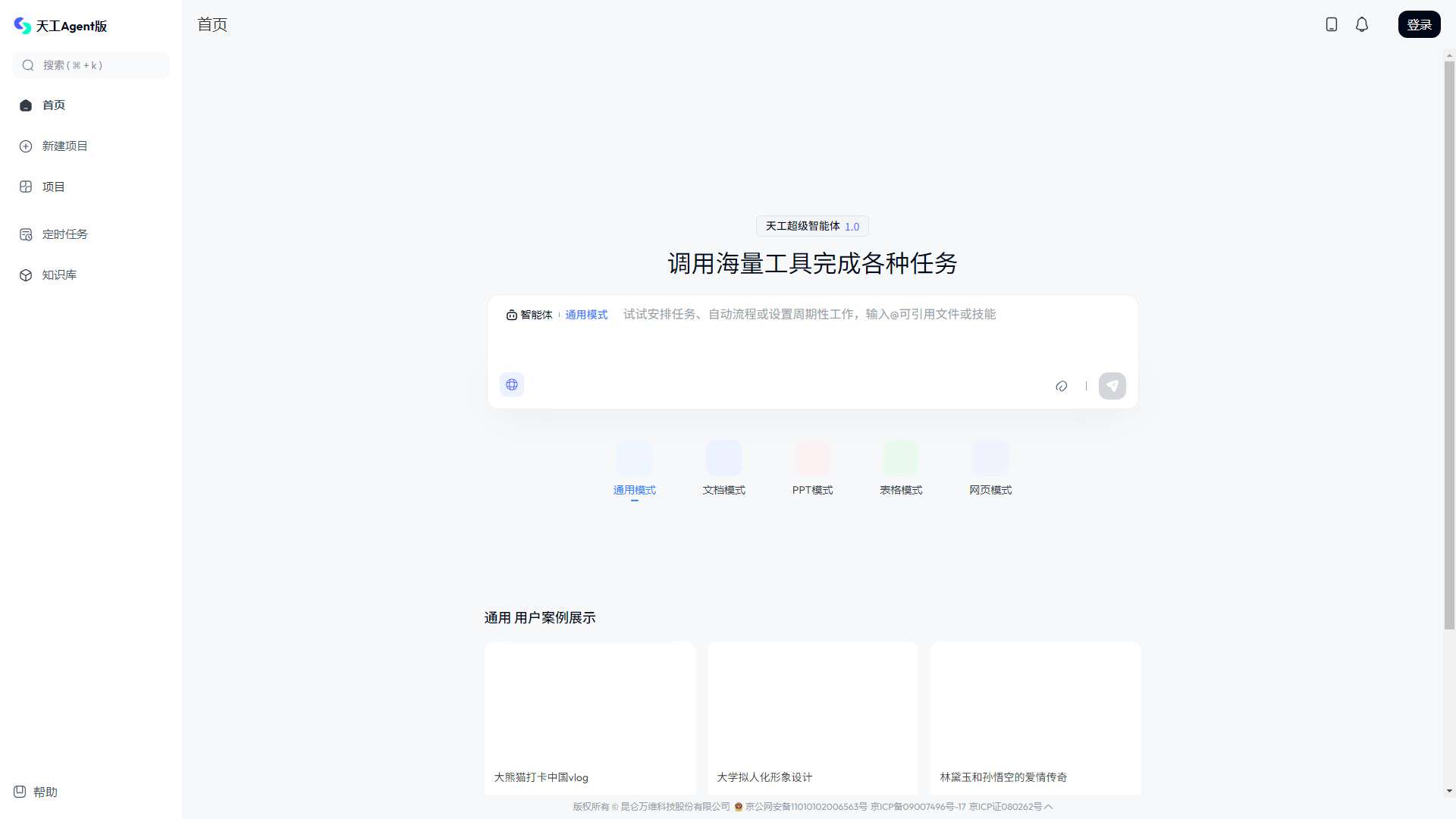The height and width of the screenshot is (819, 1456).
Task: Click the scrollbar down arrow
Action: coord(1449,791)
